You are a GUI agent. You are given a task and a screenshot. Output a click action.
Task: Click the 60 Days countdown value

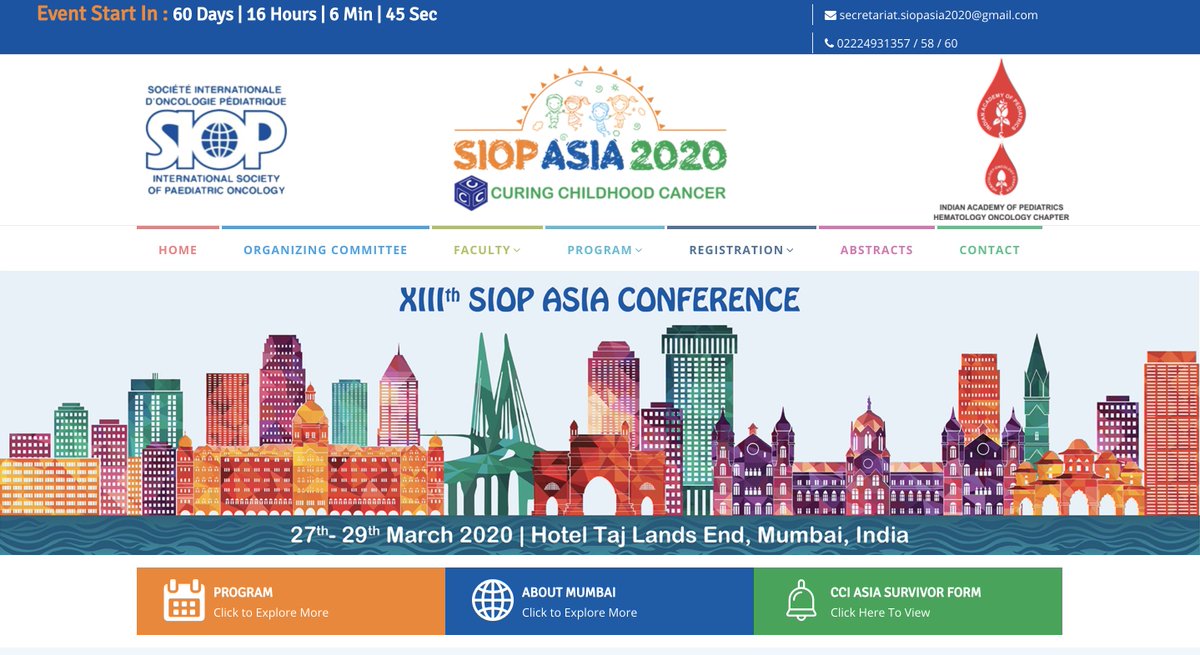(203, 14)
